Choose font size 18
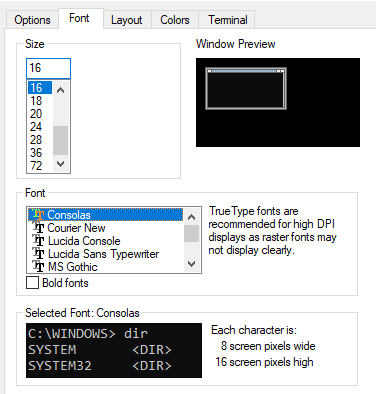The height and width of the screenshot is (394, 376). (40, 101)
